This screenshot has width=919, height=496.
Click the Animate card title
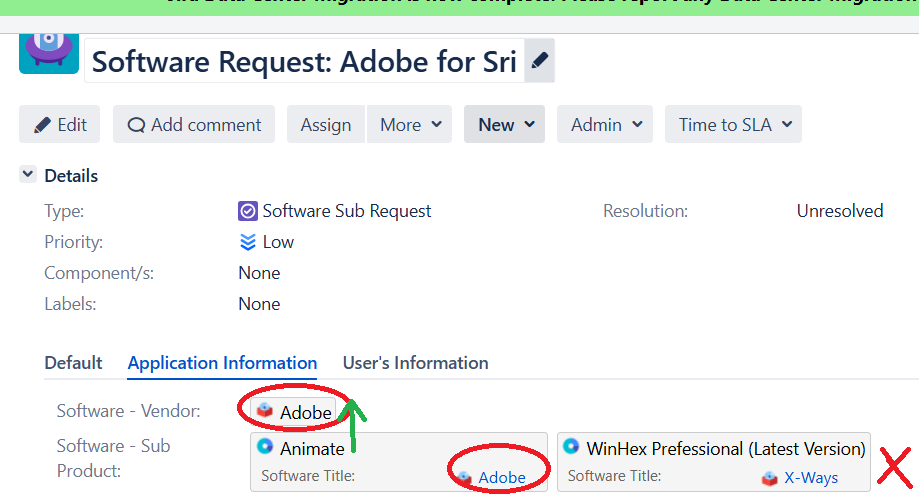pyautogui.click(x=312, y=449)
